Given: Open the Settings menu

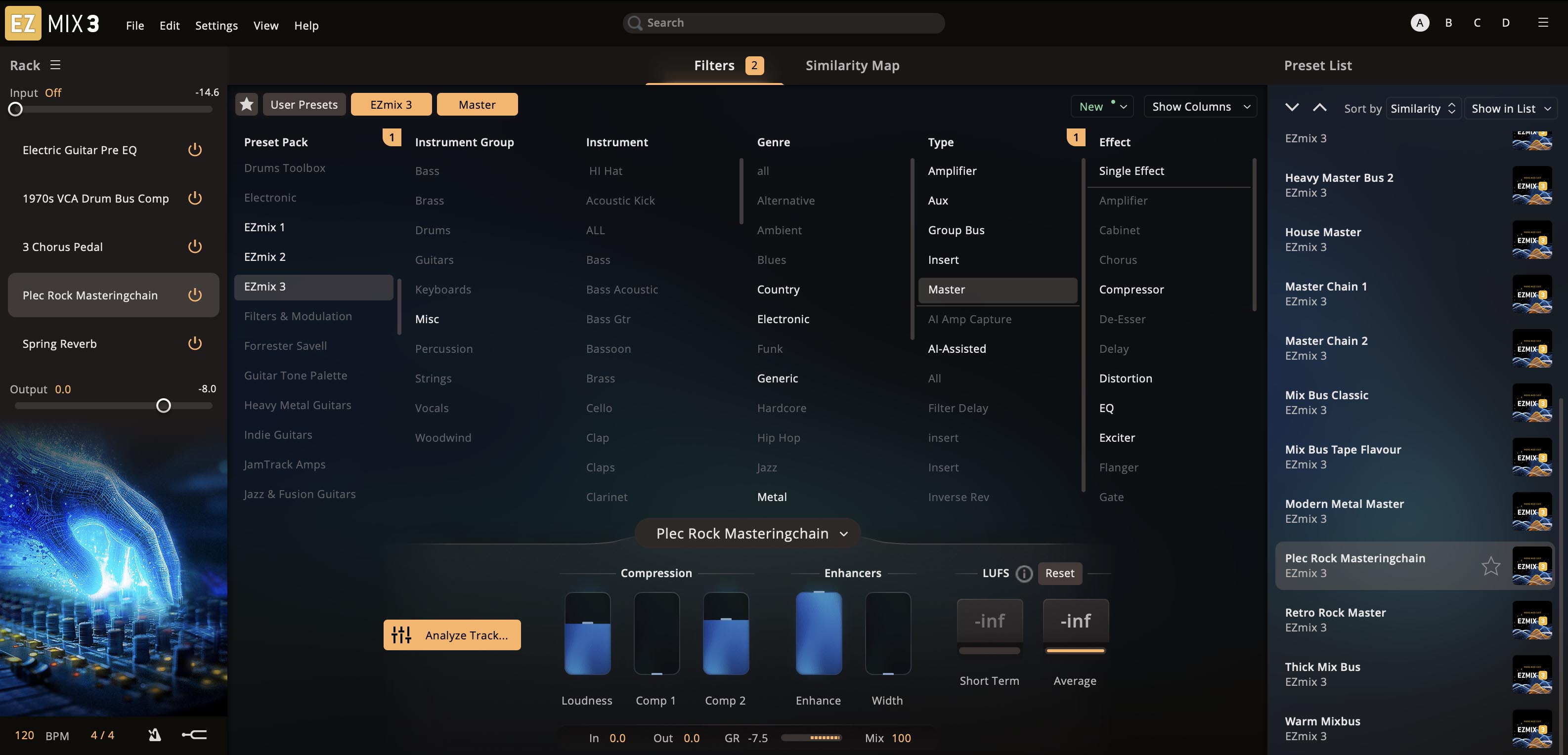Looking at the screenshot, I should click(x=216, y=26).
